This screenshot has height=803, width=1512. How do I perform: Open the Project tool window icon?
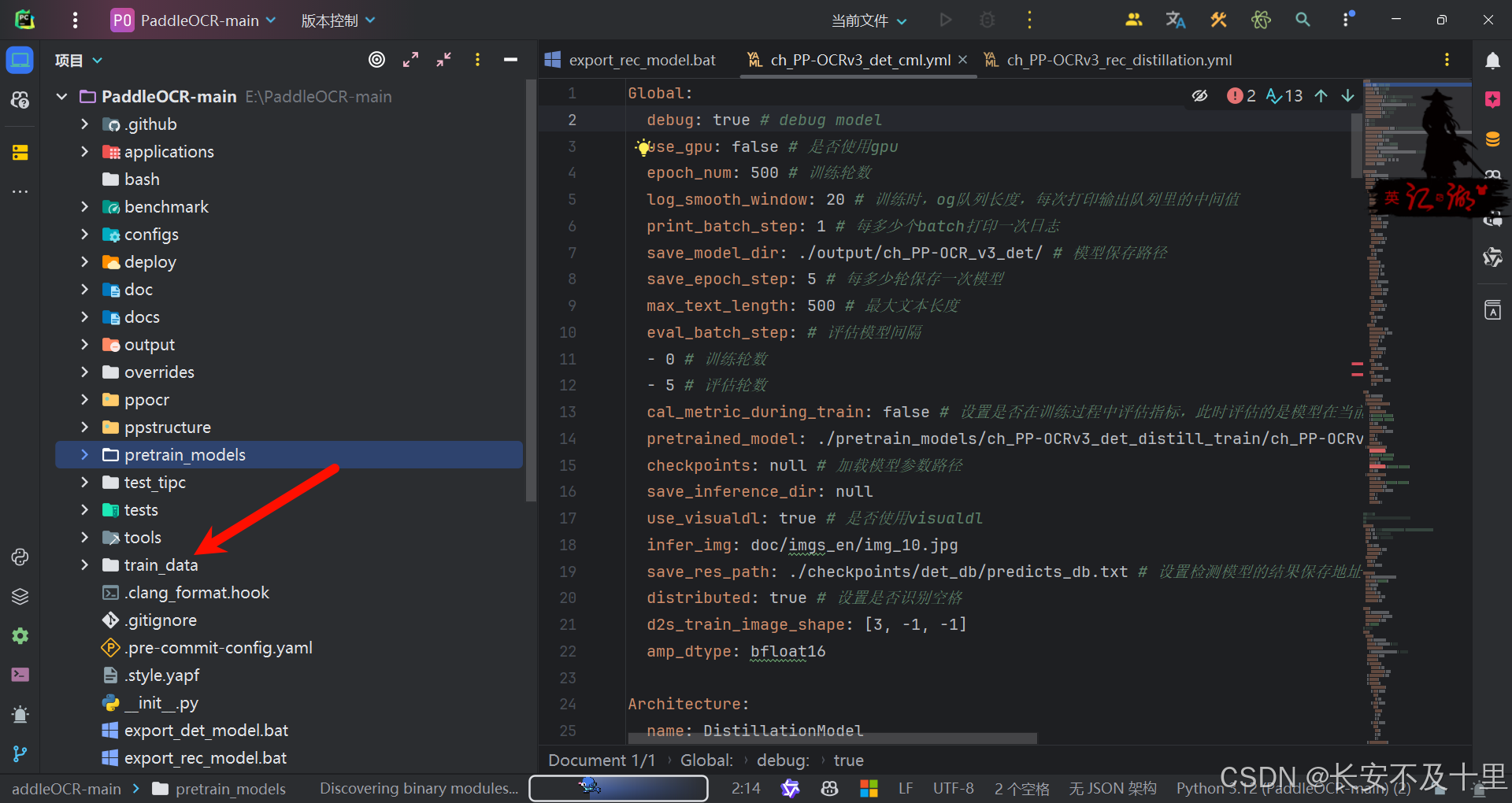pyautogui.click(x=20, y=61)
